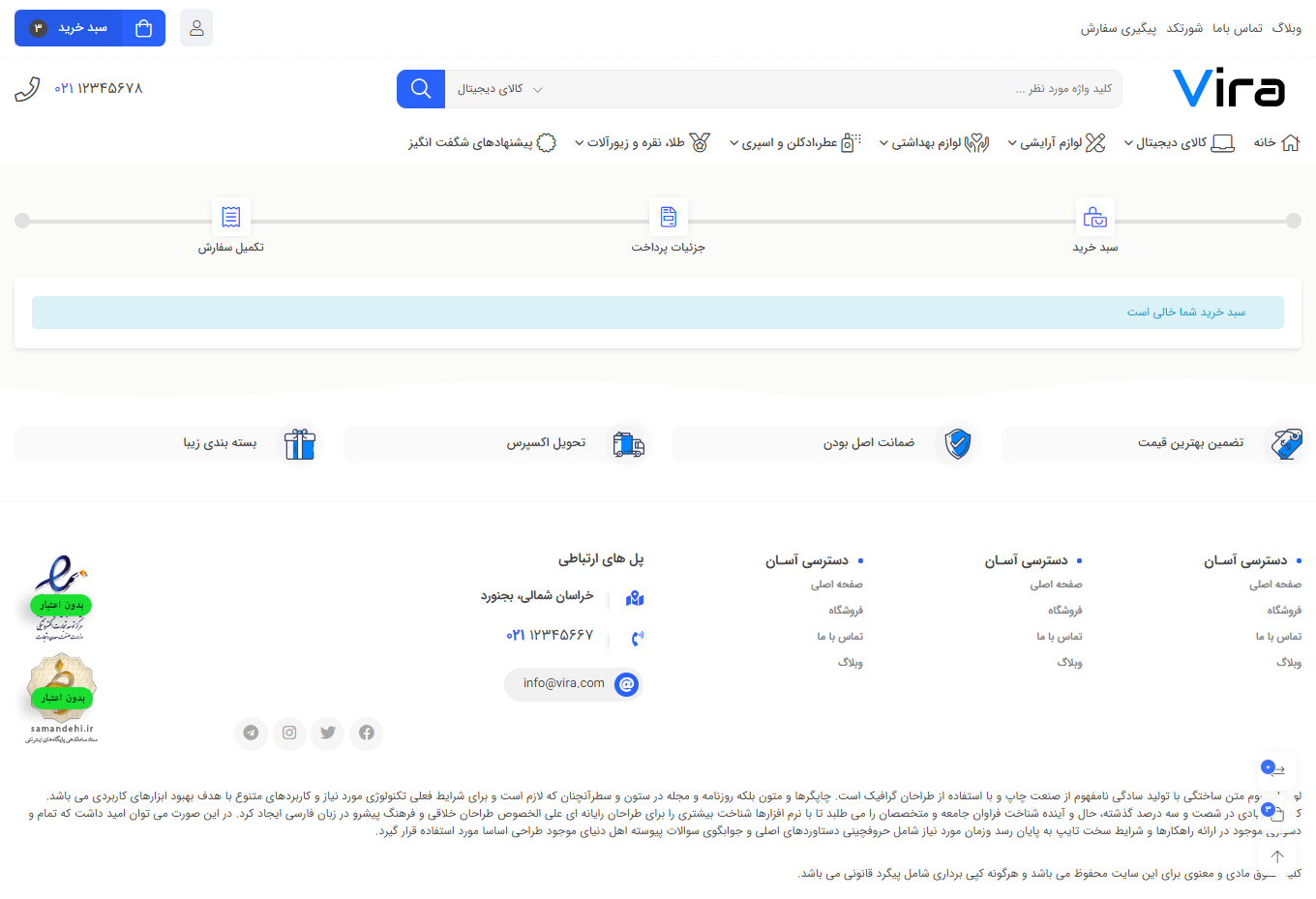
Task: Click the Telegram icon in the footer
Action: [x=251, y=733]
